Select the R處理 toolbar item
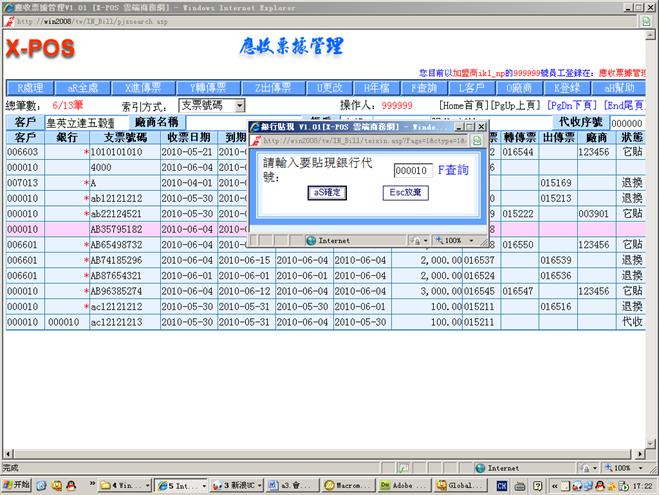 click(x=29, y=88)
